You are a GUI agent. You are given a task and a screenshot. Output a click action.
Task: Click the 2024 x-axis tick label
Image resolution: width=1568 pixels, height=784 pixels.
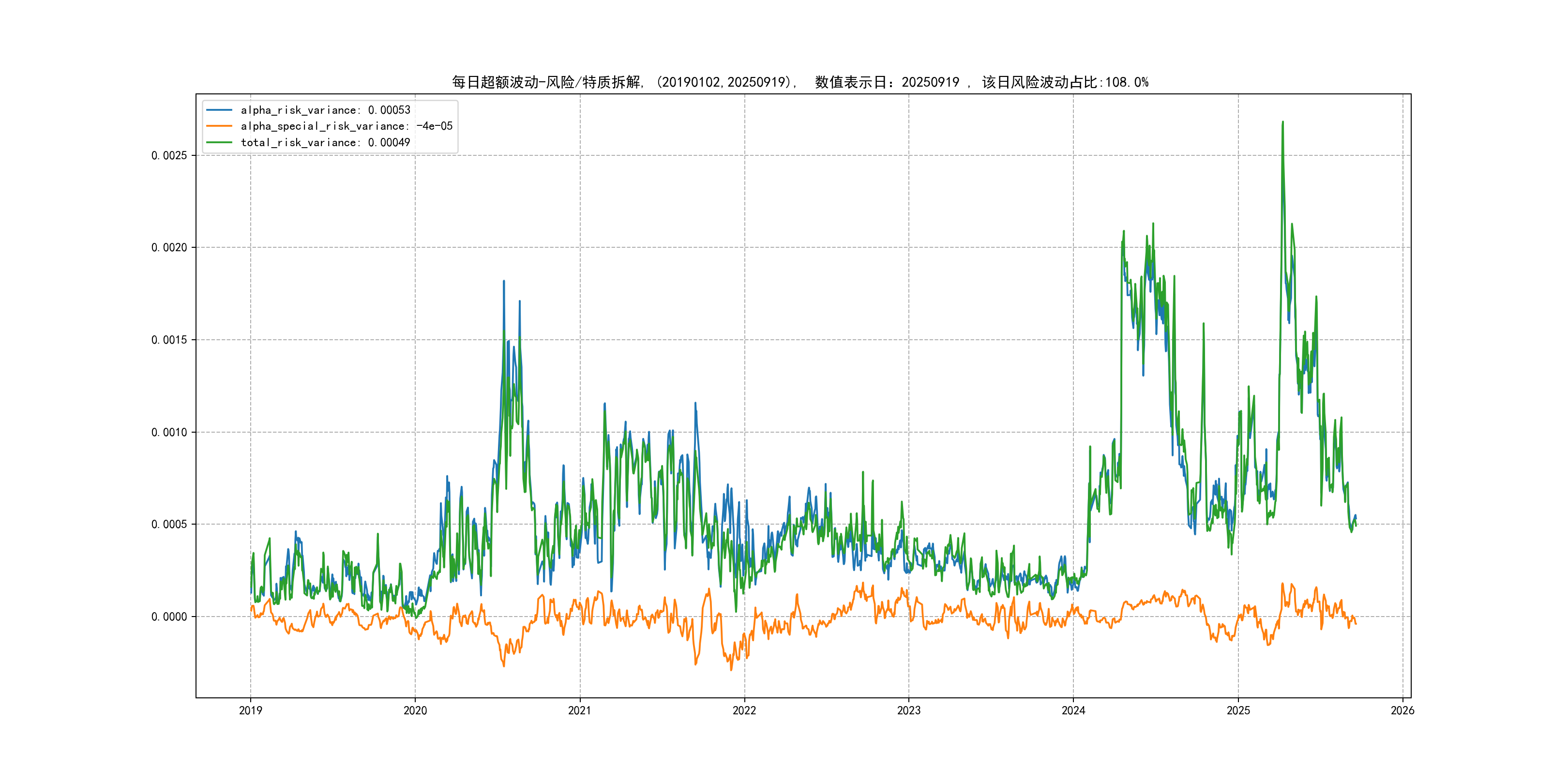click(x=1073, y=710)
